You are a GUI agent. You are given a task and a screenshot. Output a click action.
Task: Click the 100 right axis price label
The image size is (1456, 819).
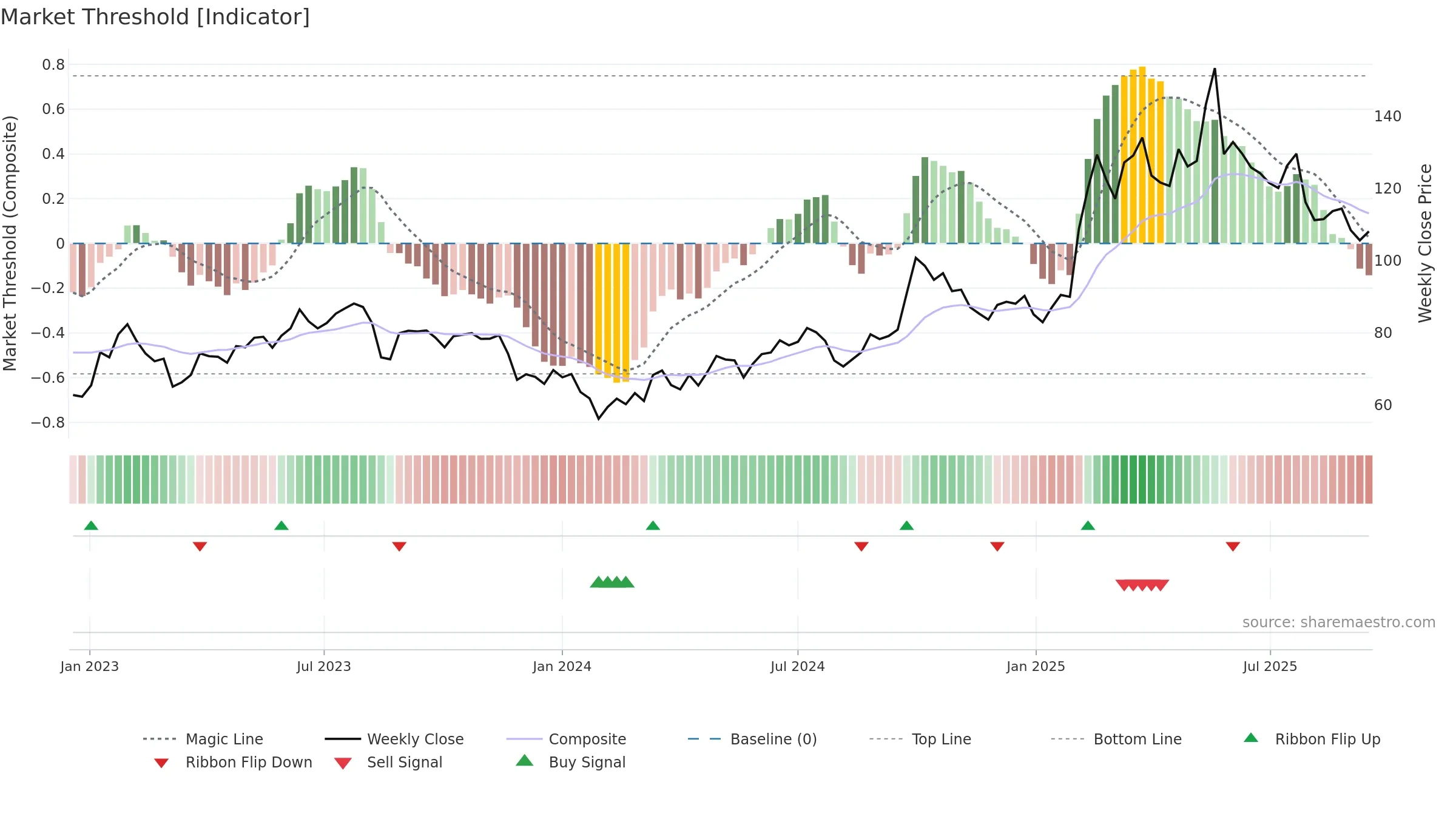1388,260
